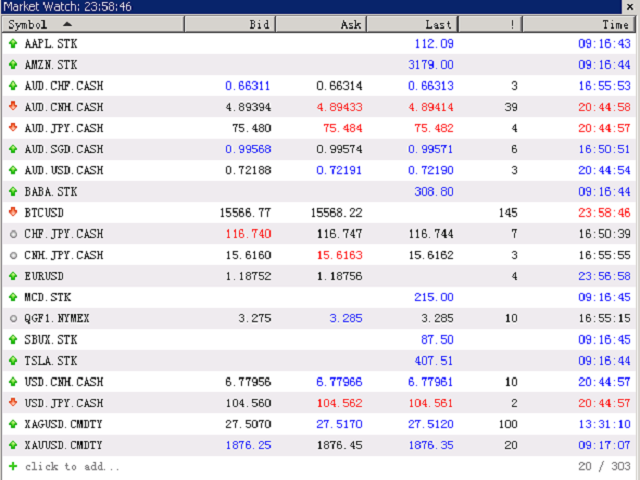Select the CNH.JPY.CASH symbol name
Image resolution: width=640 pixels, height=480 pixels.
[x=64, y=255]
